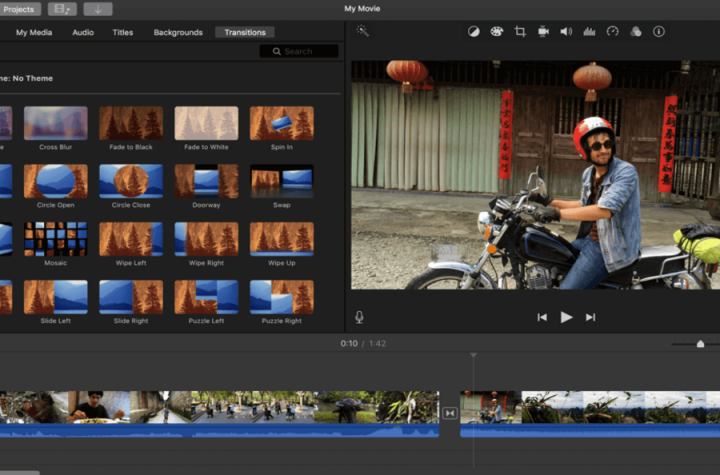Show the clip information inspector

pyautogui.click(x=659, y=31)
